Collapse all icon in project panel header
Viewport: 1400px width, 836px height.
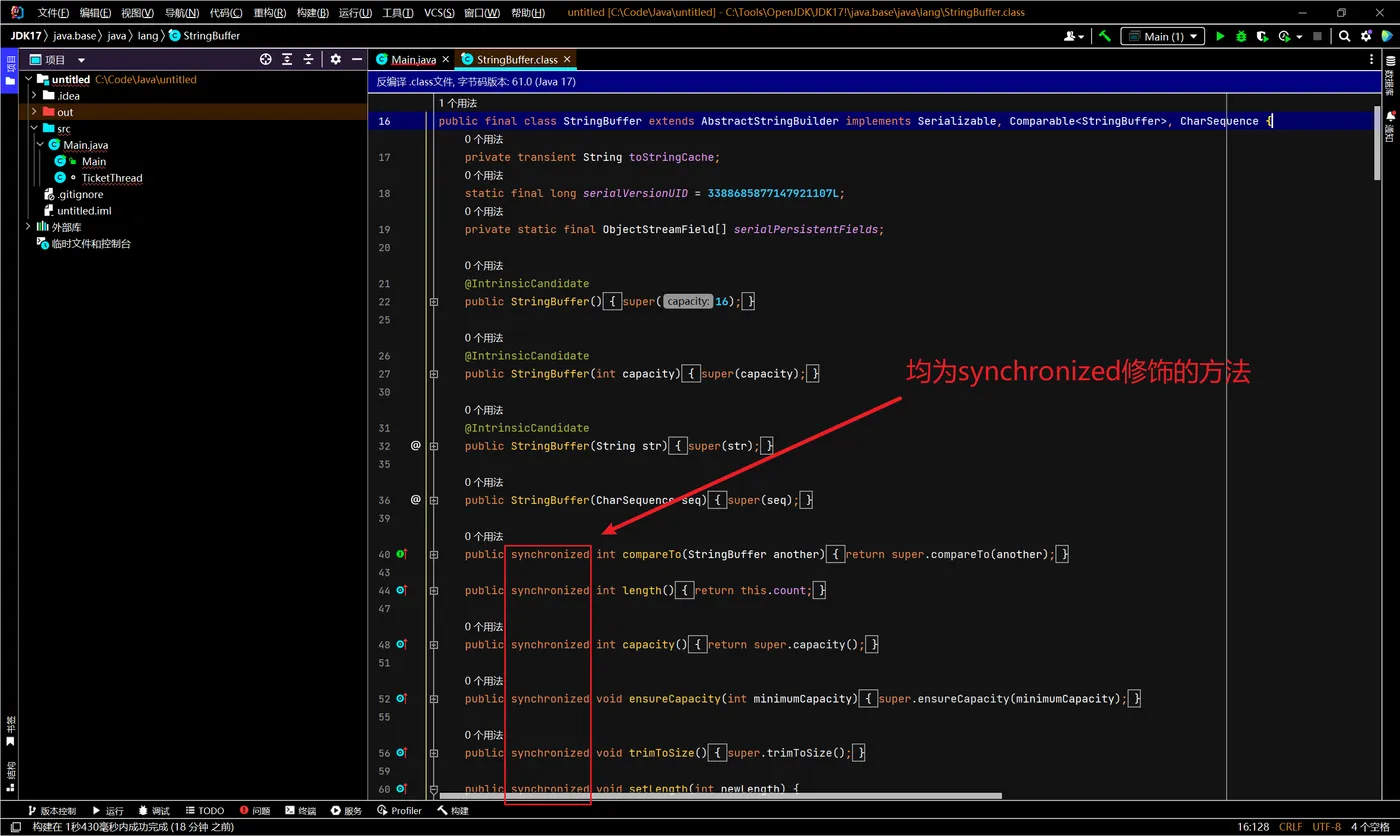[x=309, y=60]
